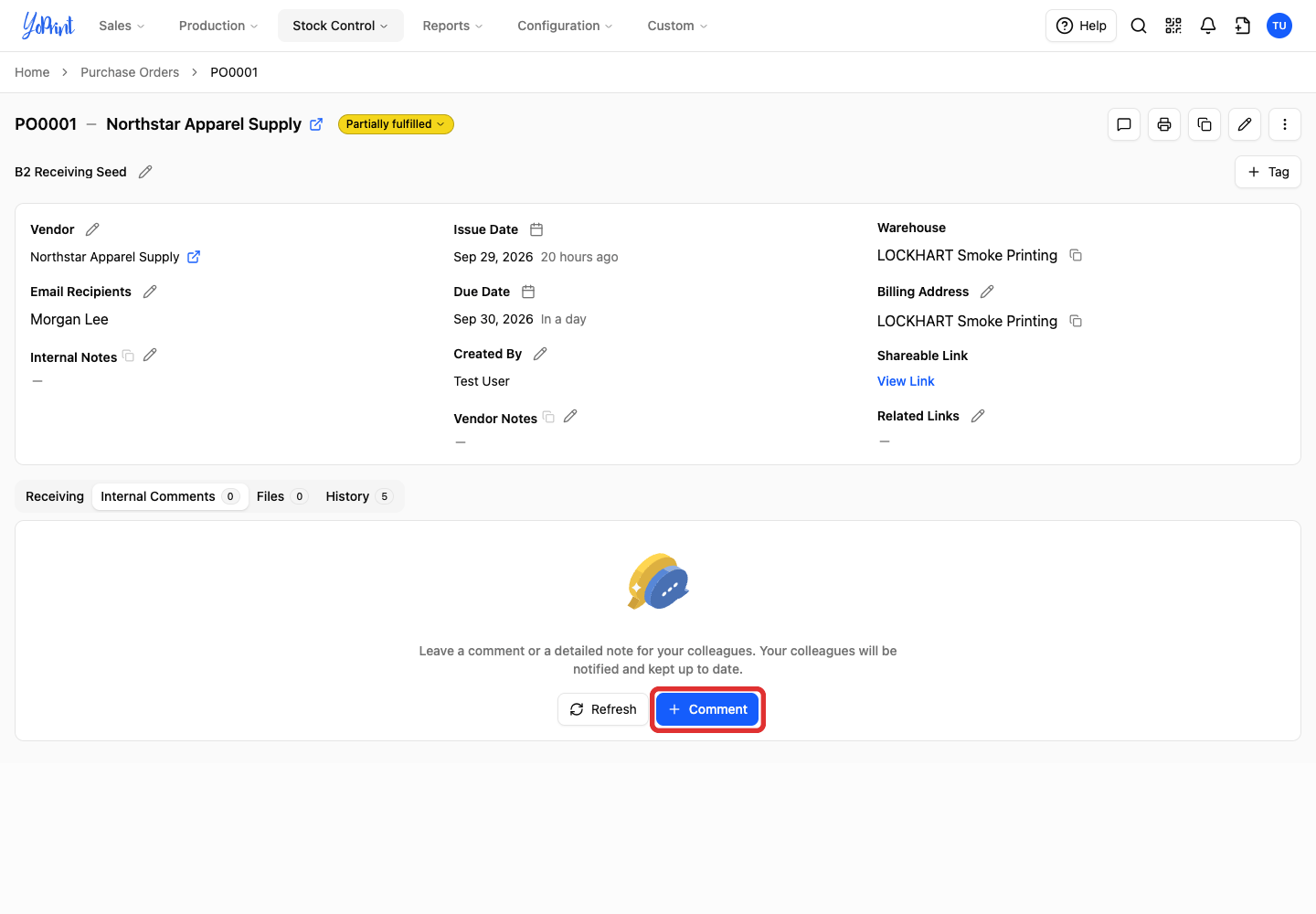The image size is (1316, 914).
Task: Copy the Warehouse value
Action: click(1076, 255)
